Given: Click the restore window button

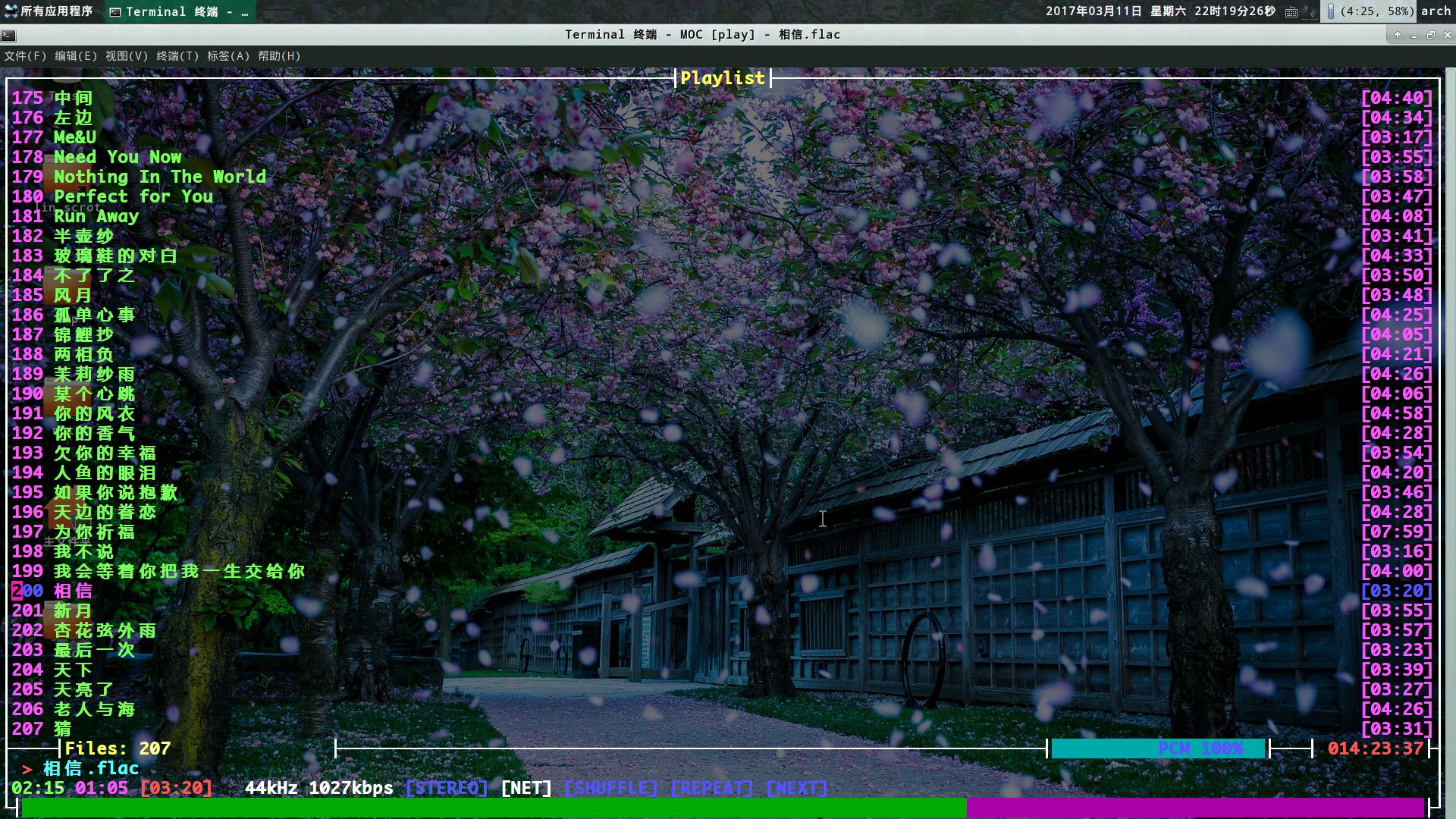Looking at the screenshot, I should 1431,35.
